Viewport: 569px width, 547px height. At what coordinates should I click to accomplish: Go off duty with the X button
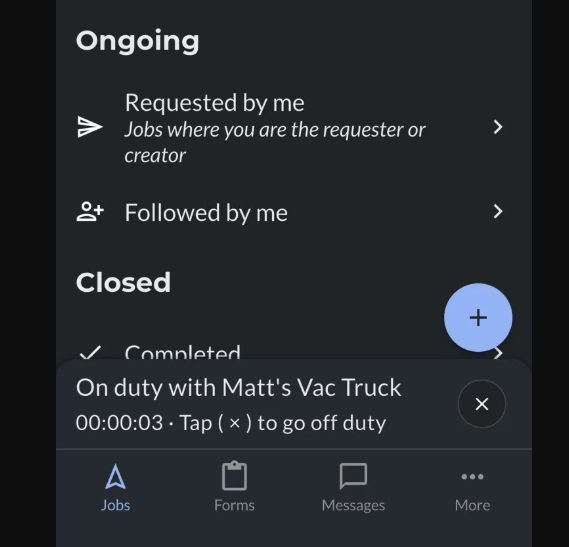pyautogui.click(x=482, y=404)
